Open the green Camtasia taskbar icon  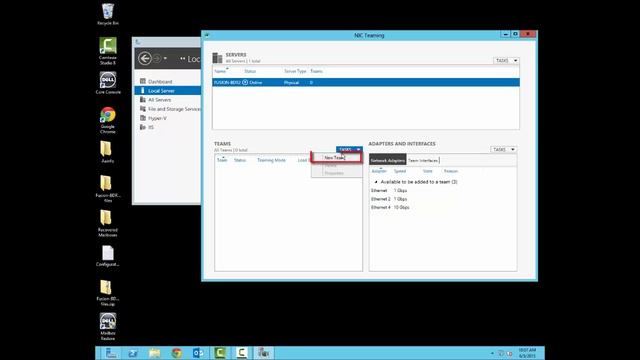220,353
